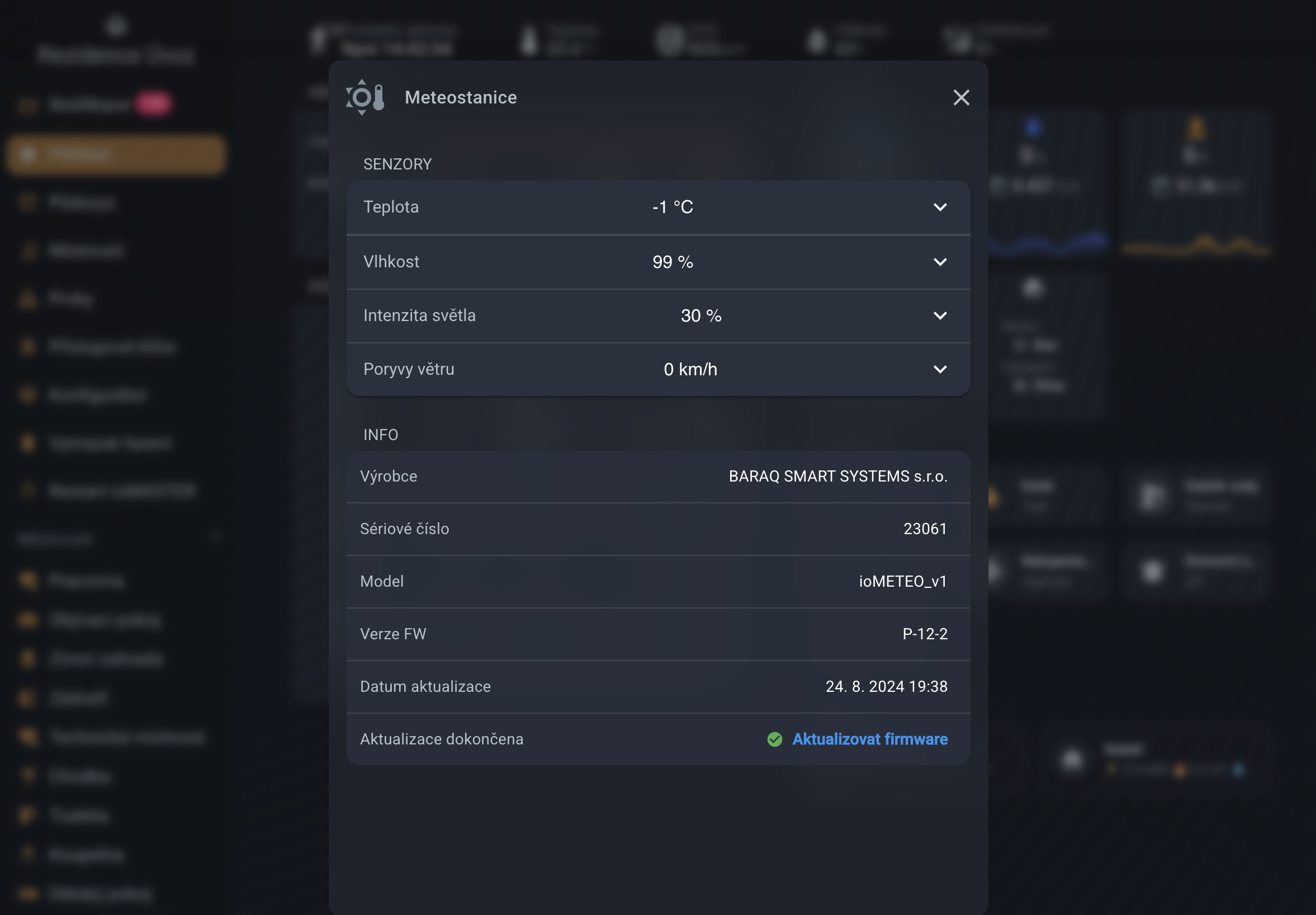Viewport: 1316px width, 915px height.
Task: Click serial number value 23061
Action: click(925, 529)
